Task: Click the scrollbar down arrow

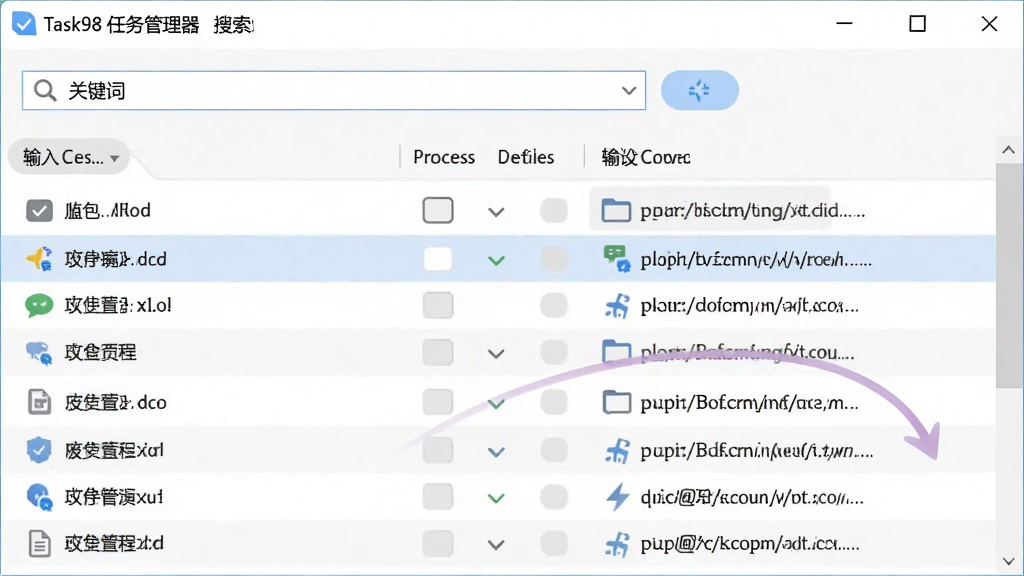Action: (1009, 562)
